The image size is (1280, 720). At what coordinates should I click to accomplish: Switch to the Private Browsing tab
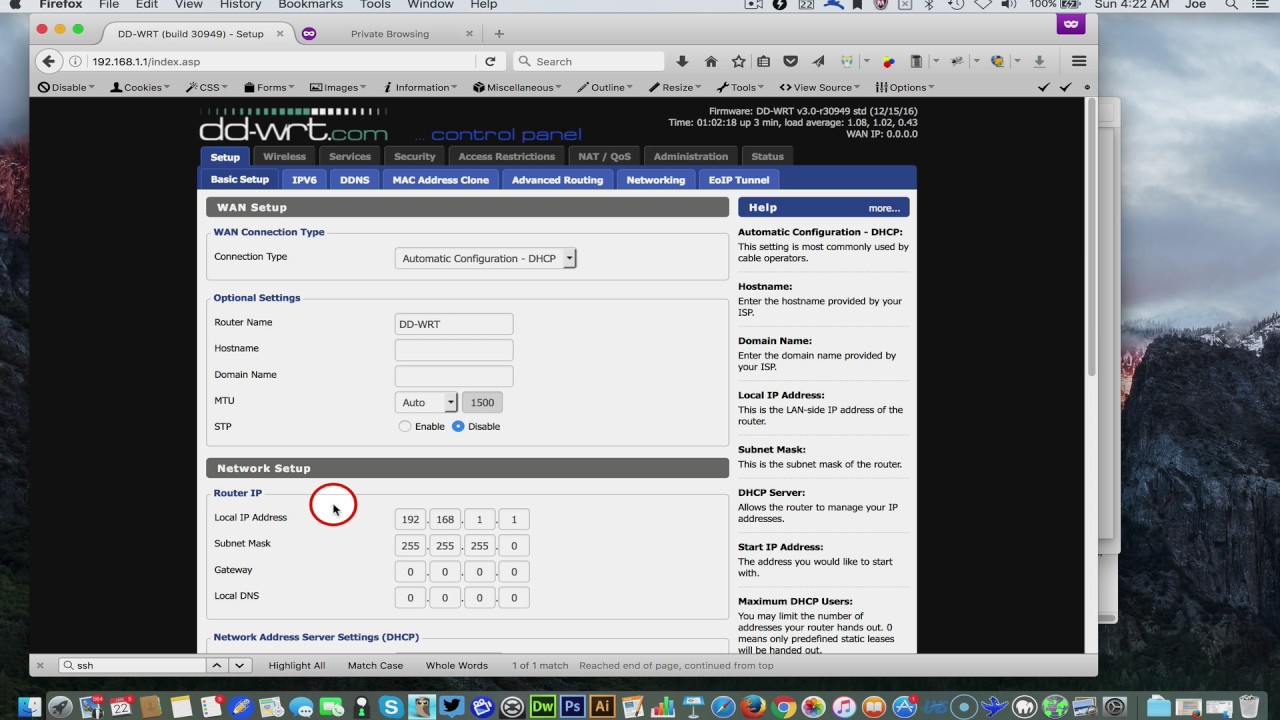point(389,33)
